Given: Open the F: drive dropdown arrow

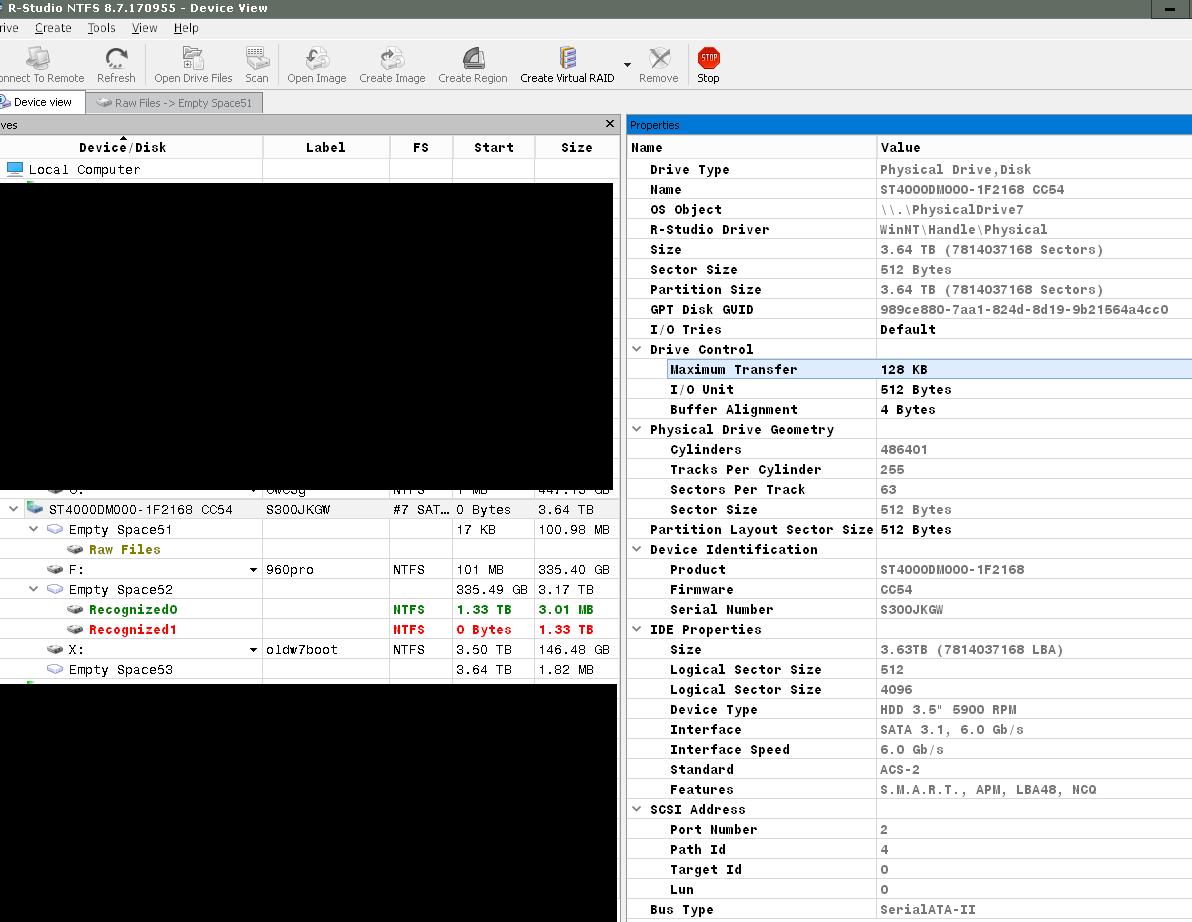Looking at the screenshot, I should pos(254,570).
